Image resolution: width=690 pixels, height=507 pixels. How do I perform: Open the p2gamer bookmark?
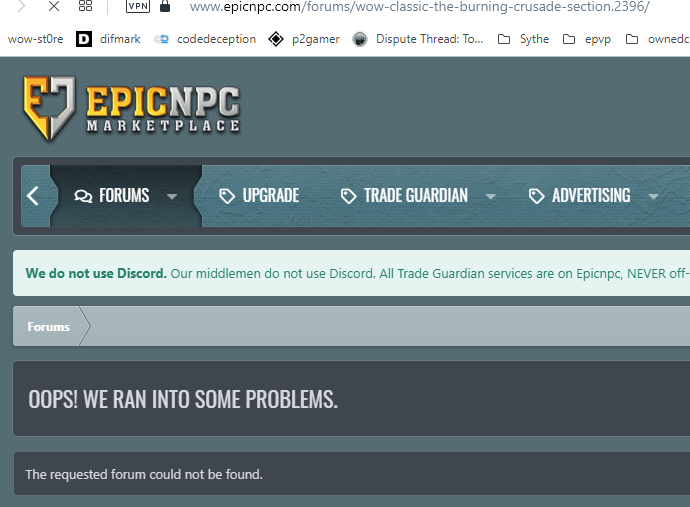tap(316, 39)
